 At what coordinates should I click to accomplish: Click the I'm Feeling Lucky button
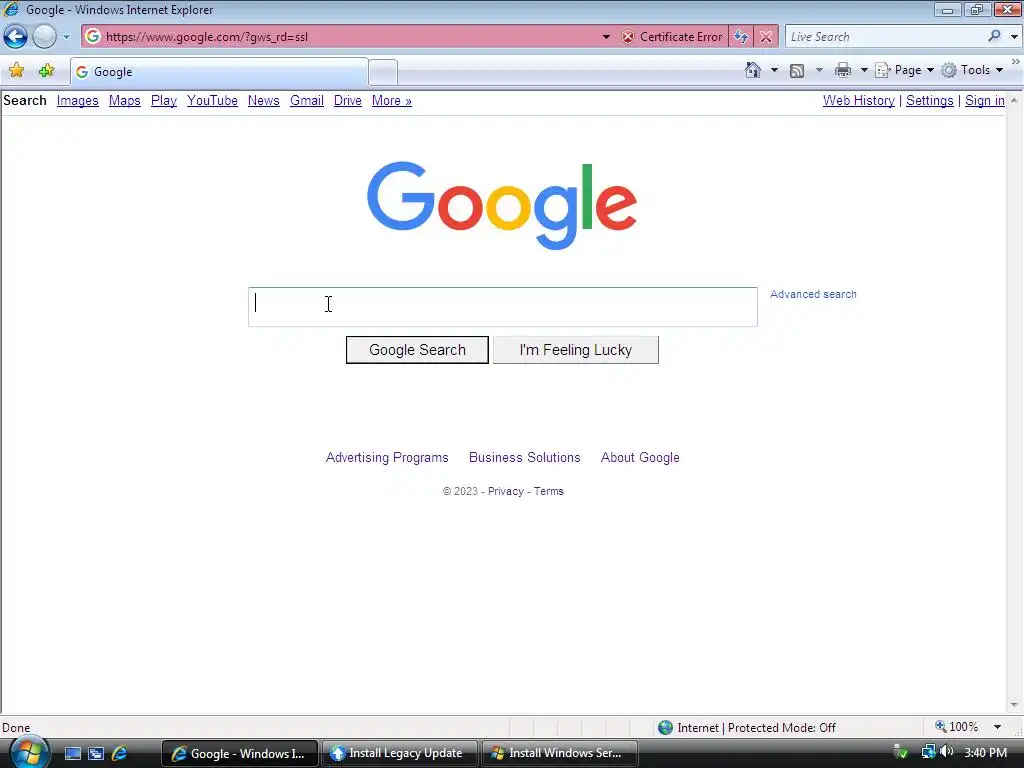(x=575, y=350)
